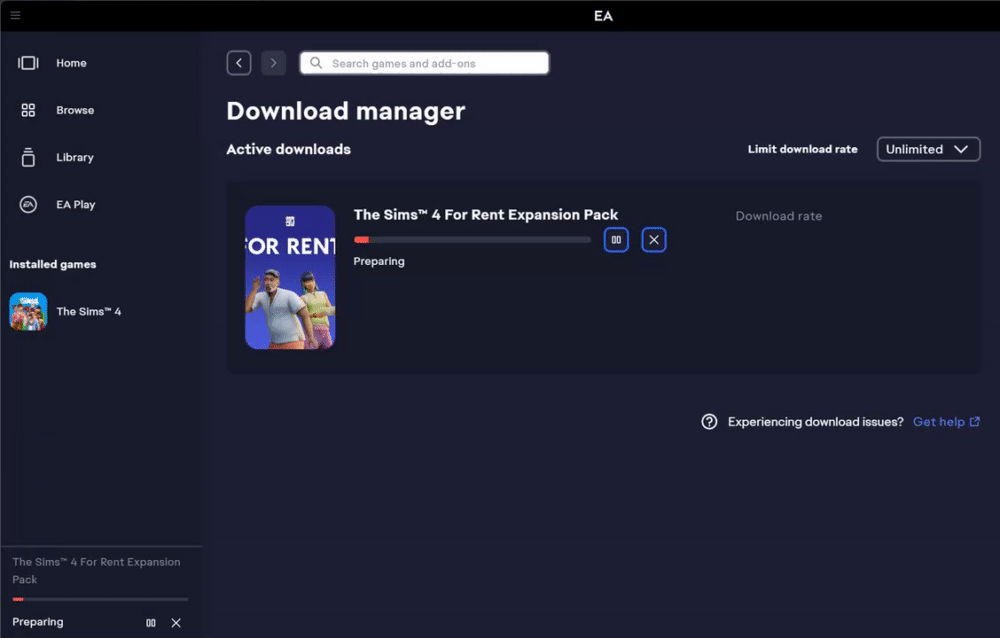
Task: Click the Preparing status under progress bar
Action: 379,261
